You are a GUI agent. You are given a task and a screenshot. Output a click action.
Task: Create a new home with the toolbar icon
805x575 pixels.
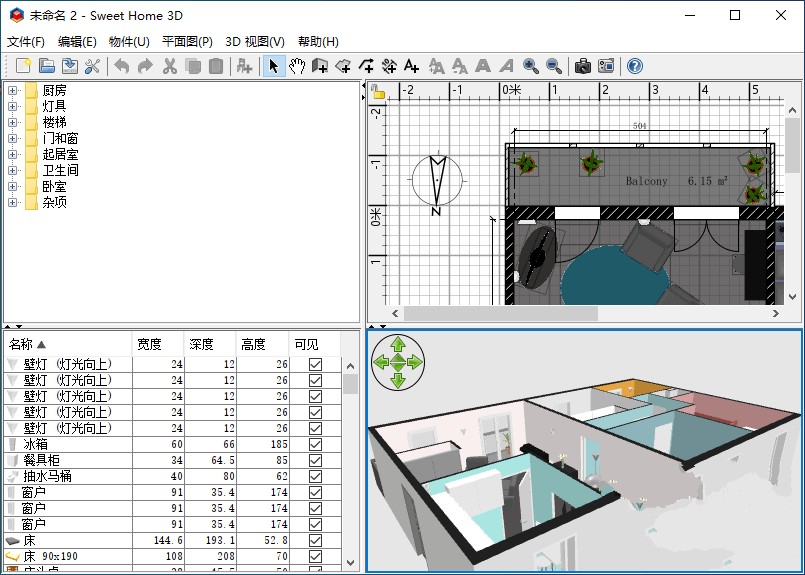tap(24, 66)
